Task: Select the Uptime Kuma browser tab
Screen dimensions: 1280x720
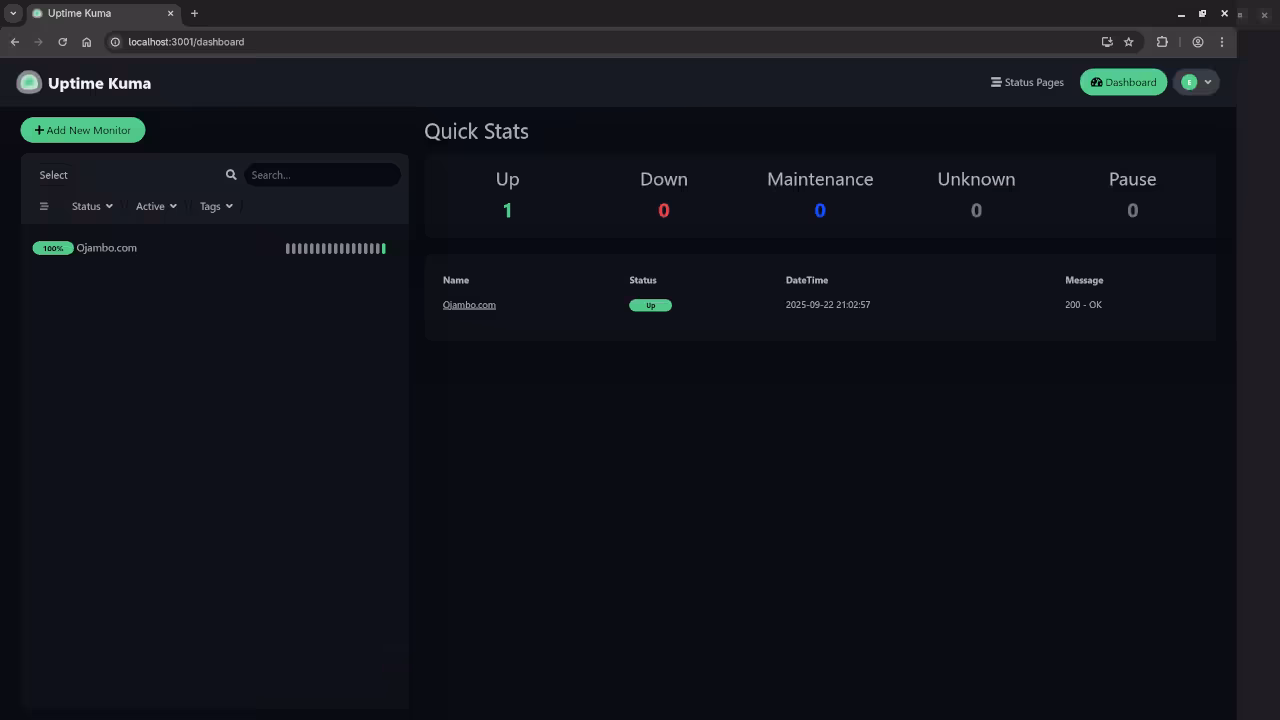Action: (x=103, y=13)
